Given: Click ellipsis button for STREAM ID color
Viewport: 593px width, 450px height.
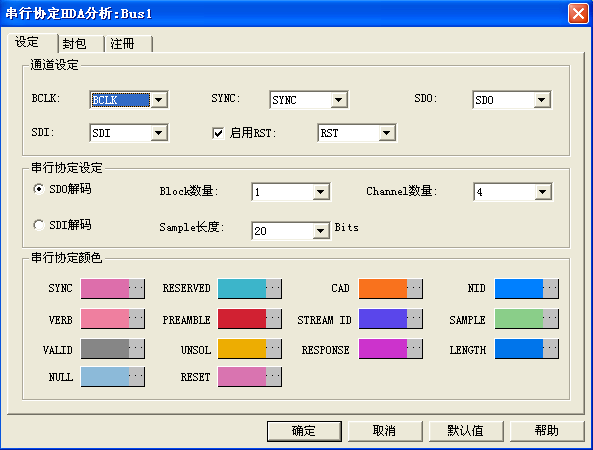Looking at the screenshot, I should [x=414, y=319].
